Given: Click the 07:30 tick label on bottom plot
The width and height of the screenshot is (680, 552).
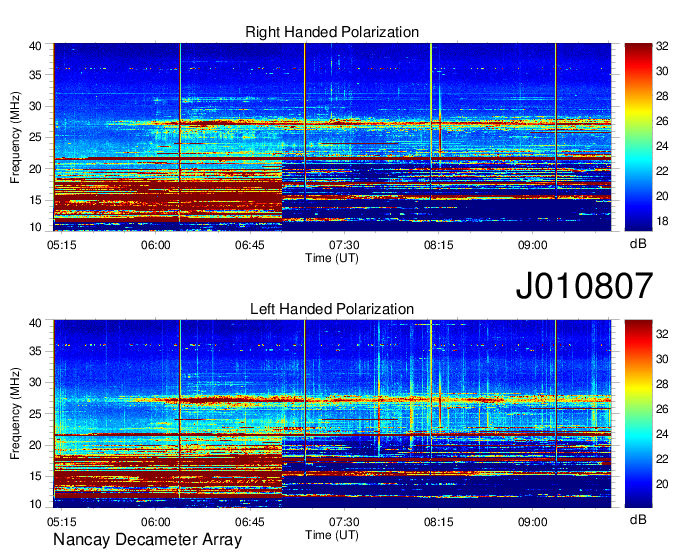Looking at the screenshot, I should pos(344,522).
